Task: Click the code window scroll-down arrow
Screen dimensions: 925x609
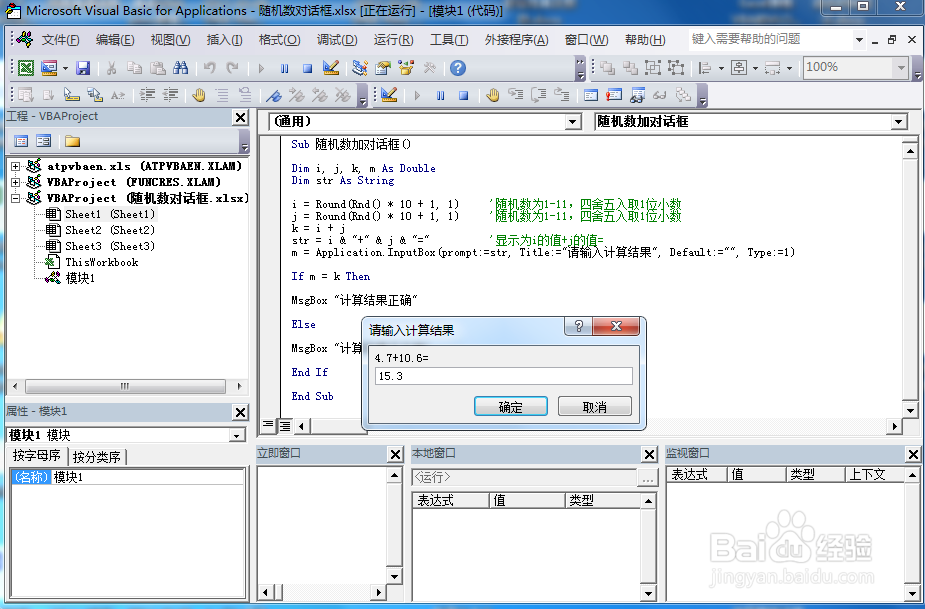Action: coord(910,410)
